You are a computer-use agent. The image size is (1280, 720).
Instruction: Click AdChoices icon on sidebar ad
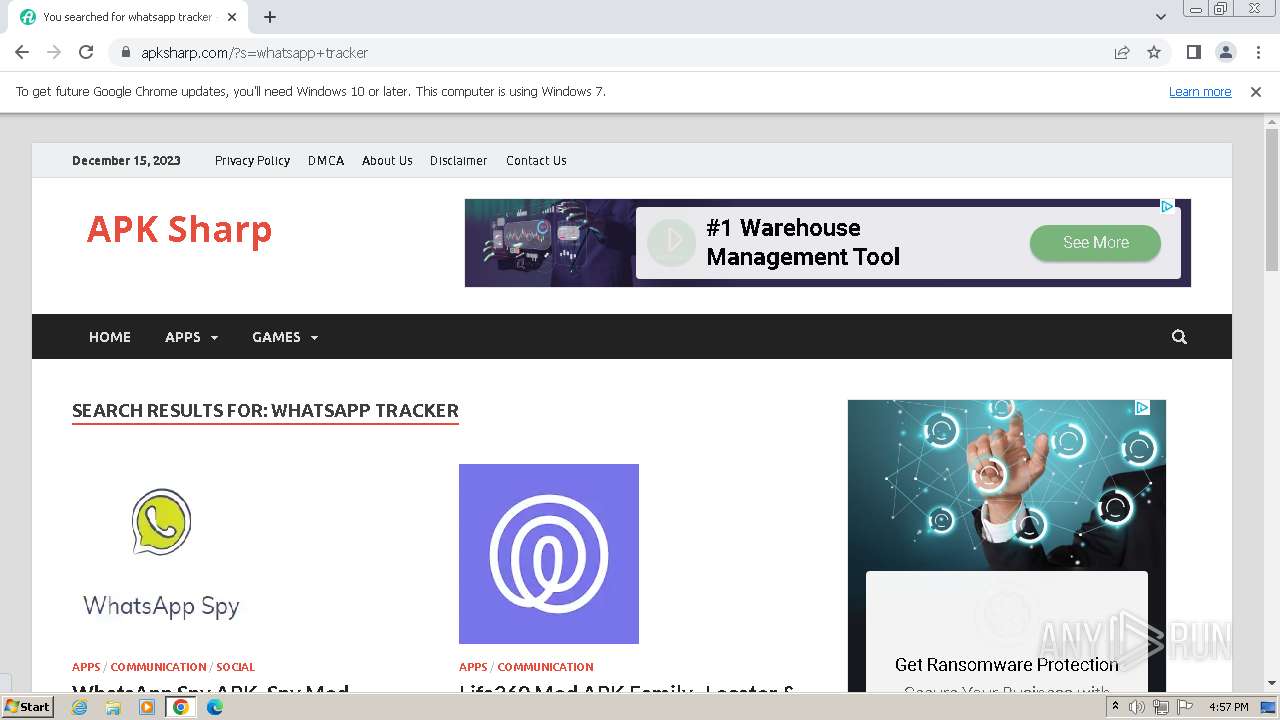(x=1142, y=408)
